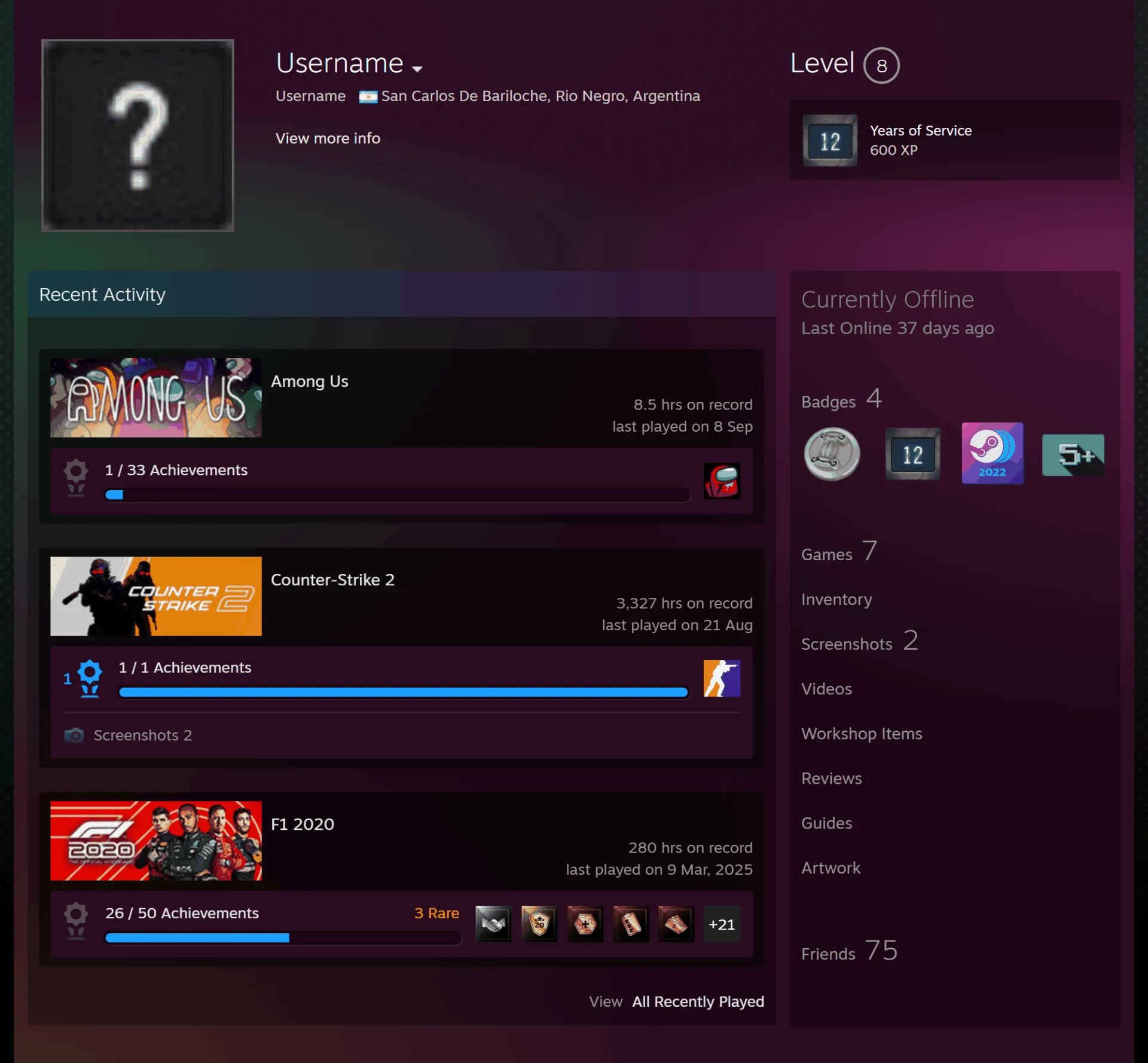Viewport: 1148px width, 1063px height.
Task: Open All Recently Played link
Action: 698,1001
